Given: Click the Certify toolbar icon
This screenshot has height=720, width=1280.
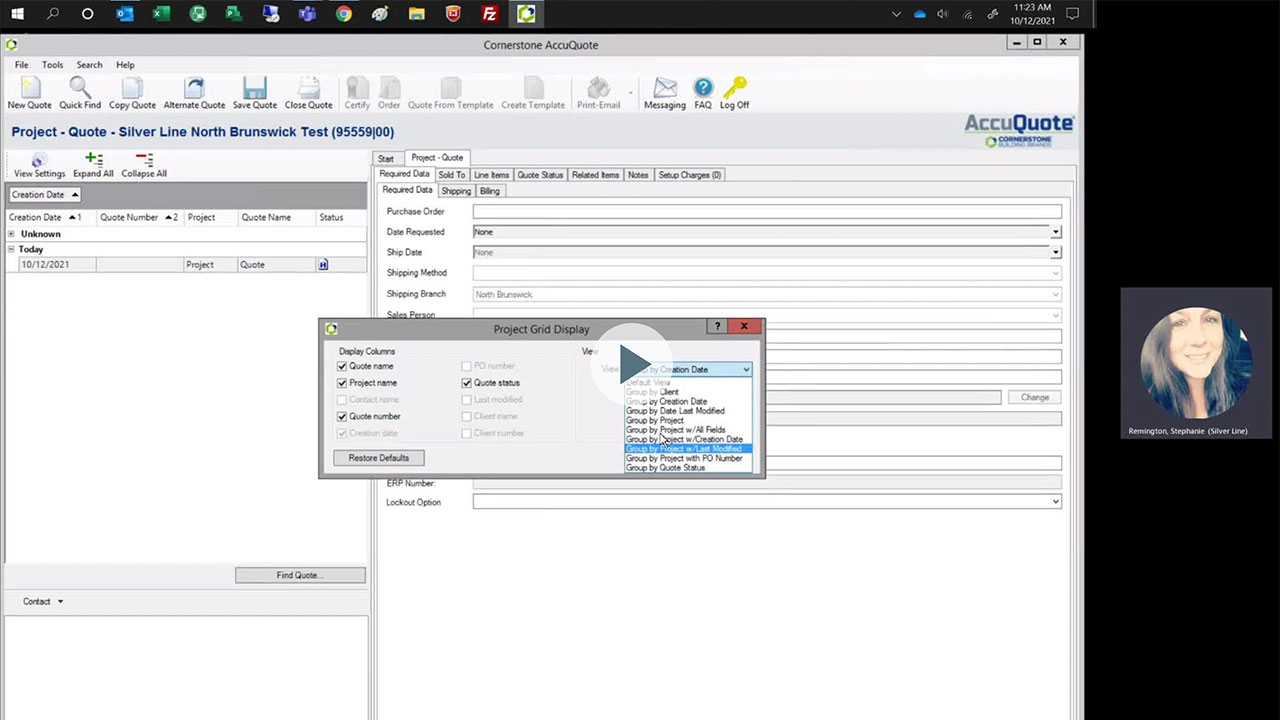Looking at the screenshot, I should pos(357,88).
